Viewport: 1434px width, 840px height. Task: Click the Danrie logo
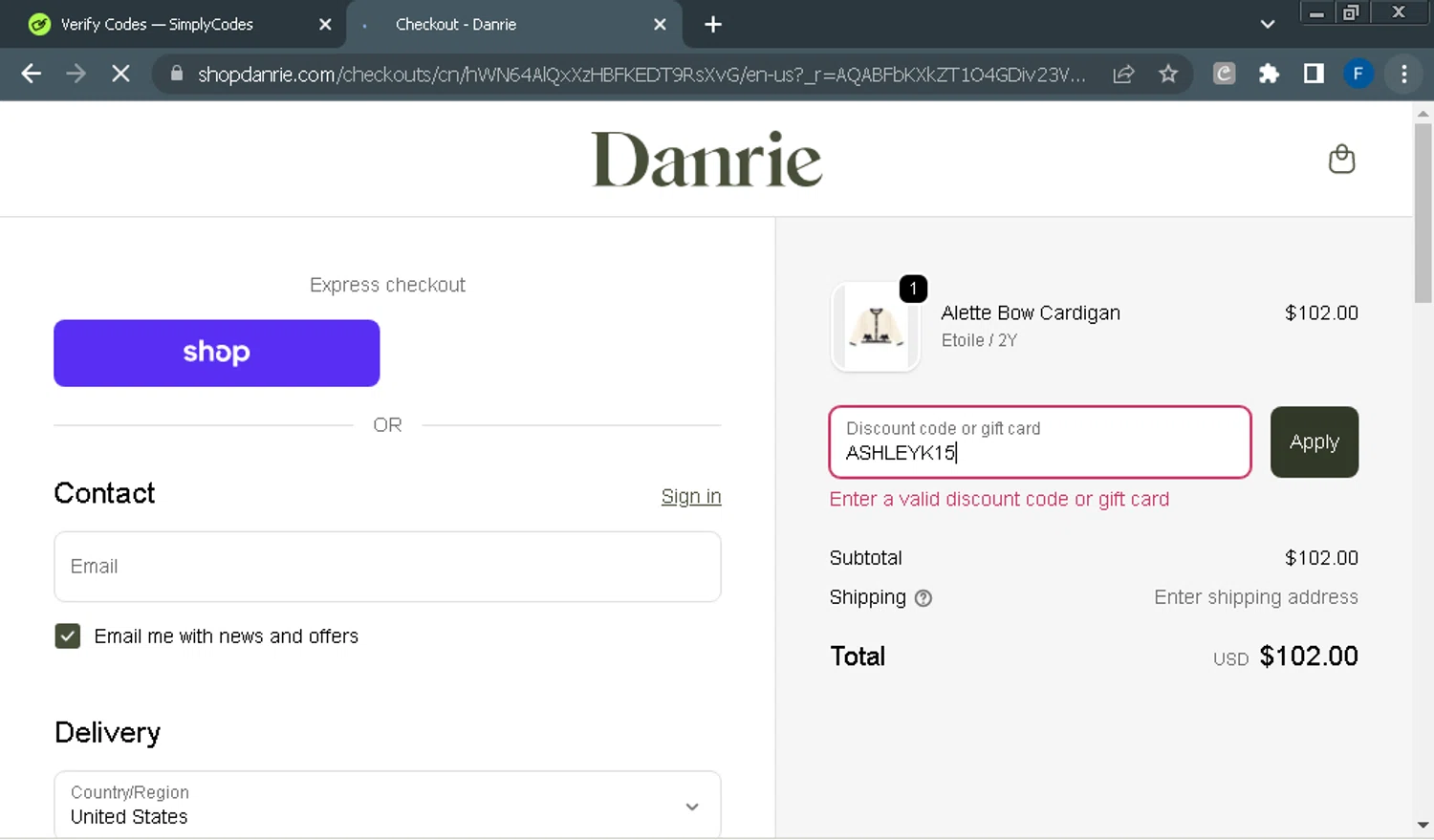tap(706, 159)
